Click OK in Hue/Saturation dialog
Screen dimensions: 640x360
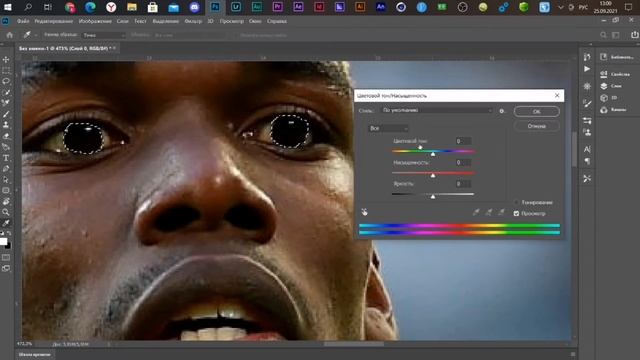tap(536, 111)
